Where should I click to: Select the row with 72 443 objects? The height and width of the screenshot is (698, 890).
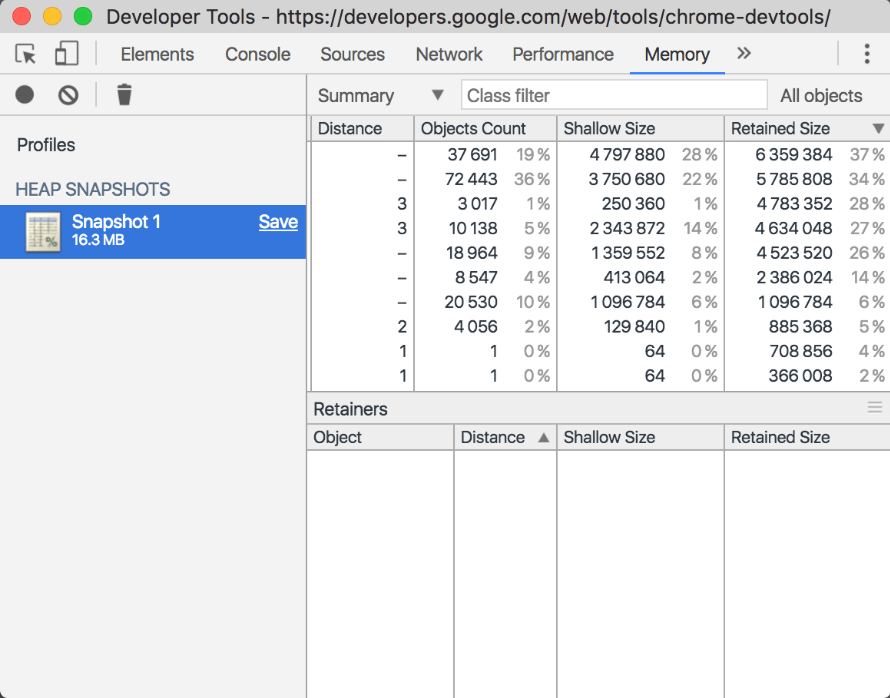(x=601, y=179)
